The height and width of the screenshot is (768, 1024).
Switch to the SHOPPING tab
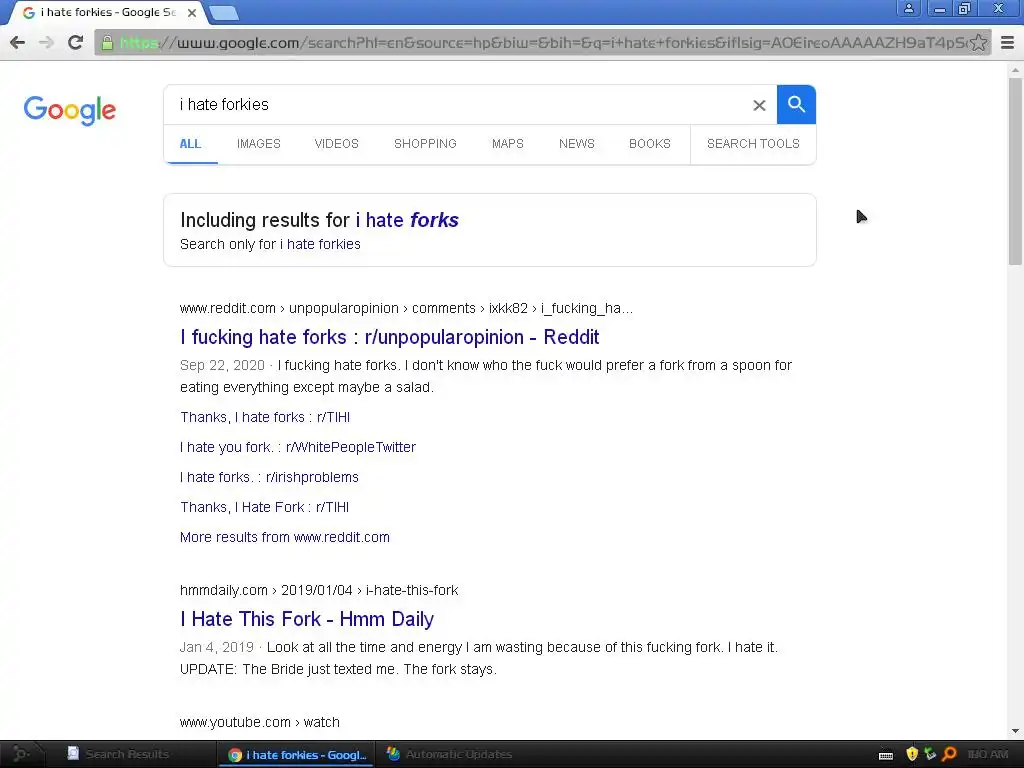pyautogui.click(x=425, y=144)
